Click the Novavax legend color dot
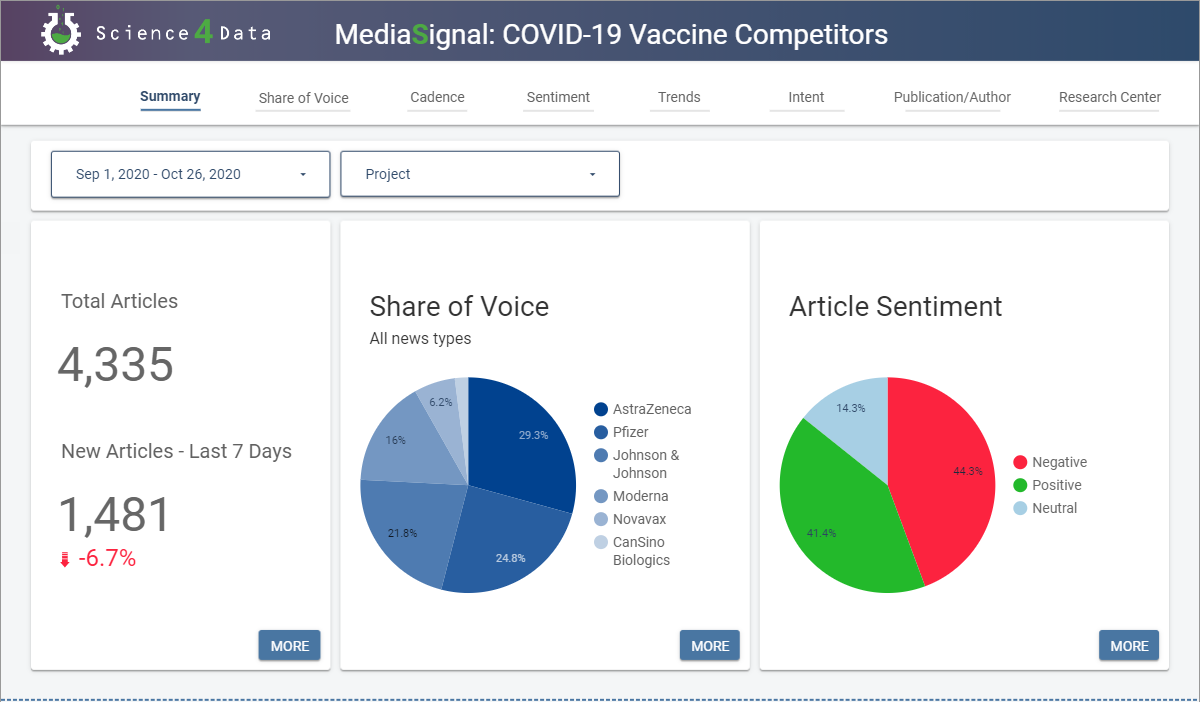1200x702 pixels. click(601, 519)
